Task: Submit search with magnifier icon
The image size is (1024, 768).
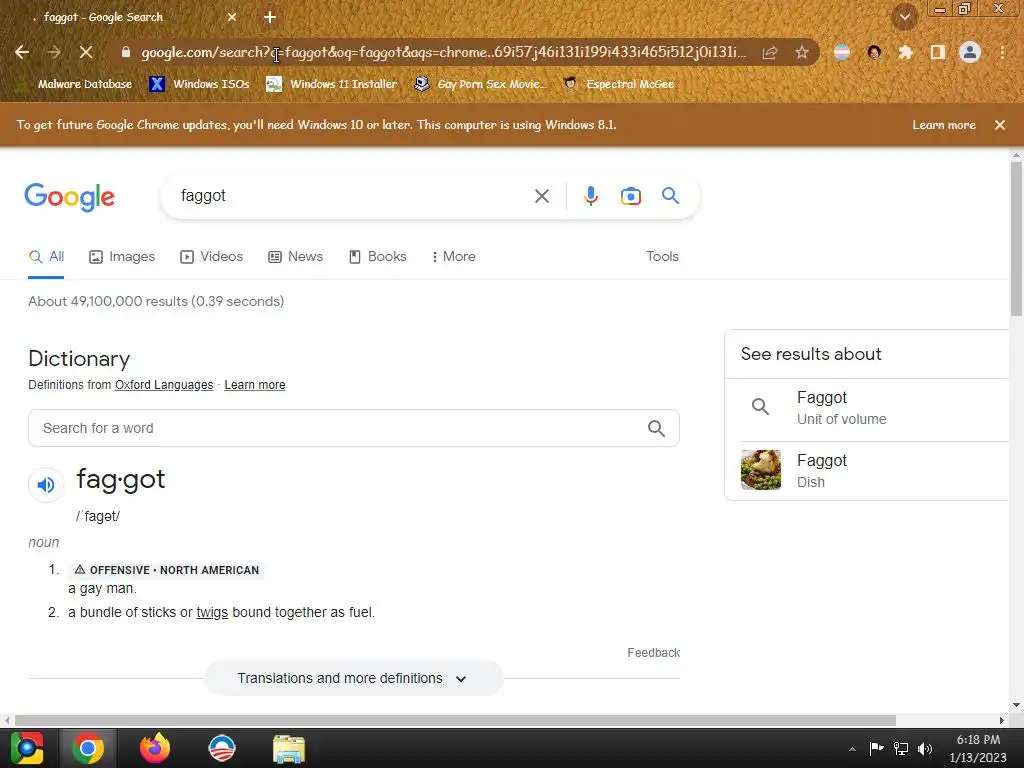Action: tap(670, 195)
